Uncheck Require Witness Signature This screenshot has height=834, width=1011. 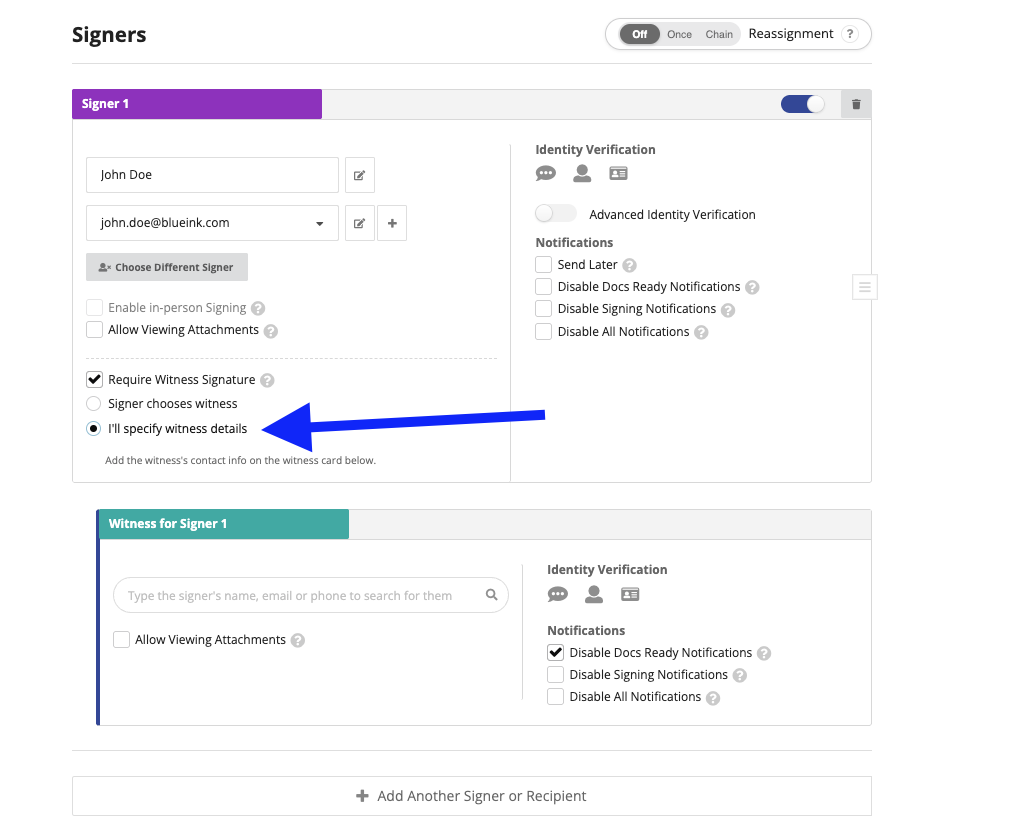point(94,379)
